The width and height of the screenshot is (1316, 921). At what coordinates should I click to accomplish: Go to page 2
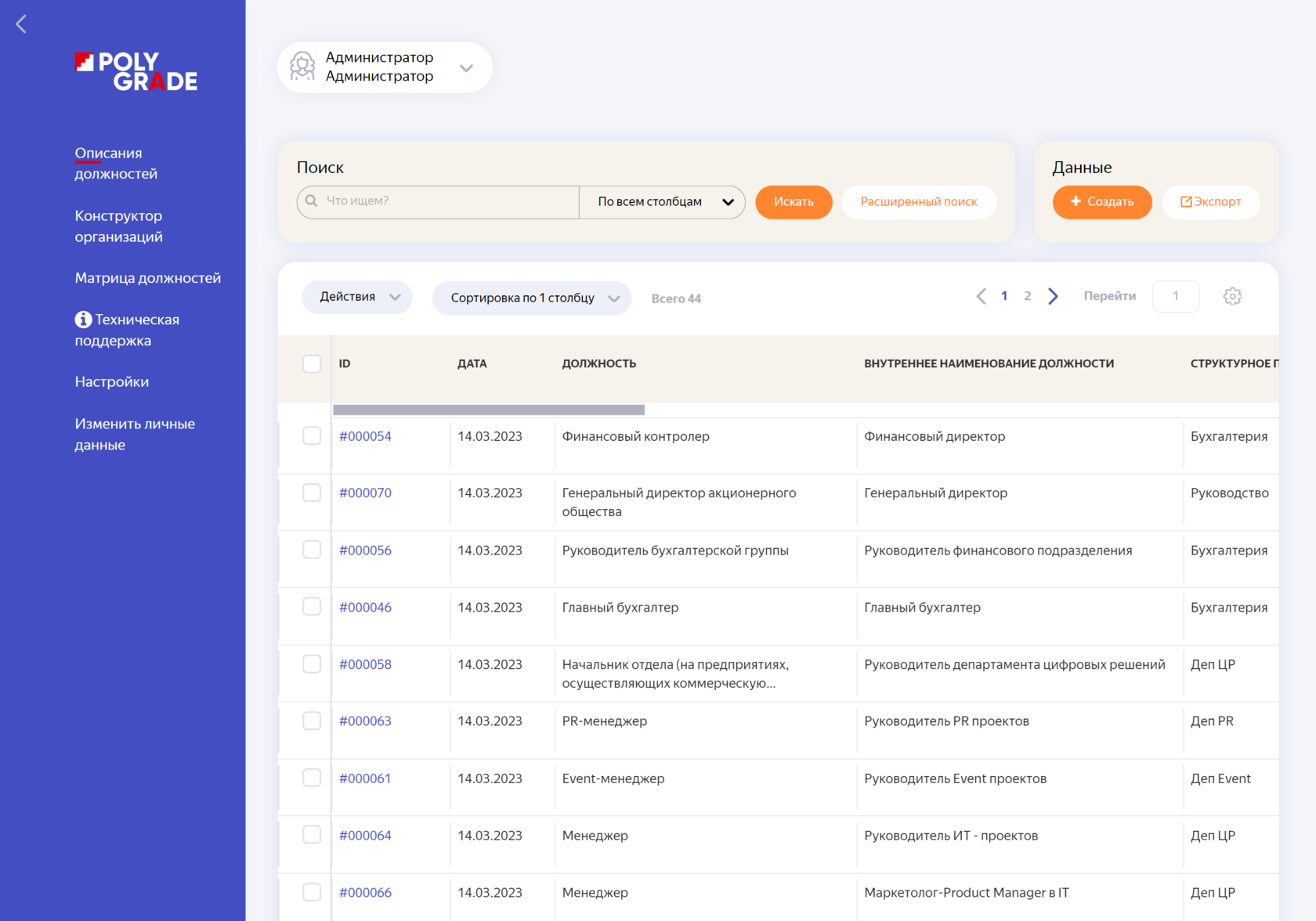[1028, 296]
